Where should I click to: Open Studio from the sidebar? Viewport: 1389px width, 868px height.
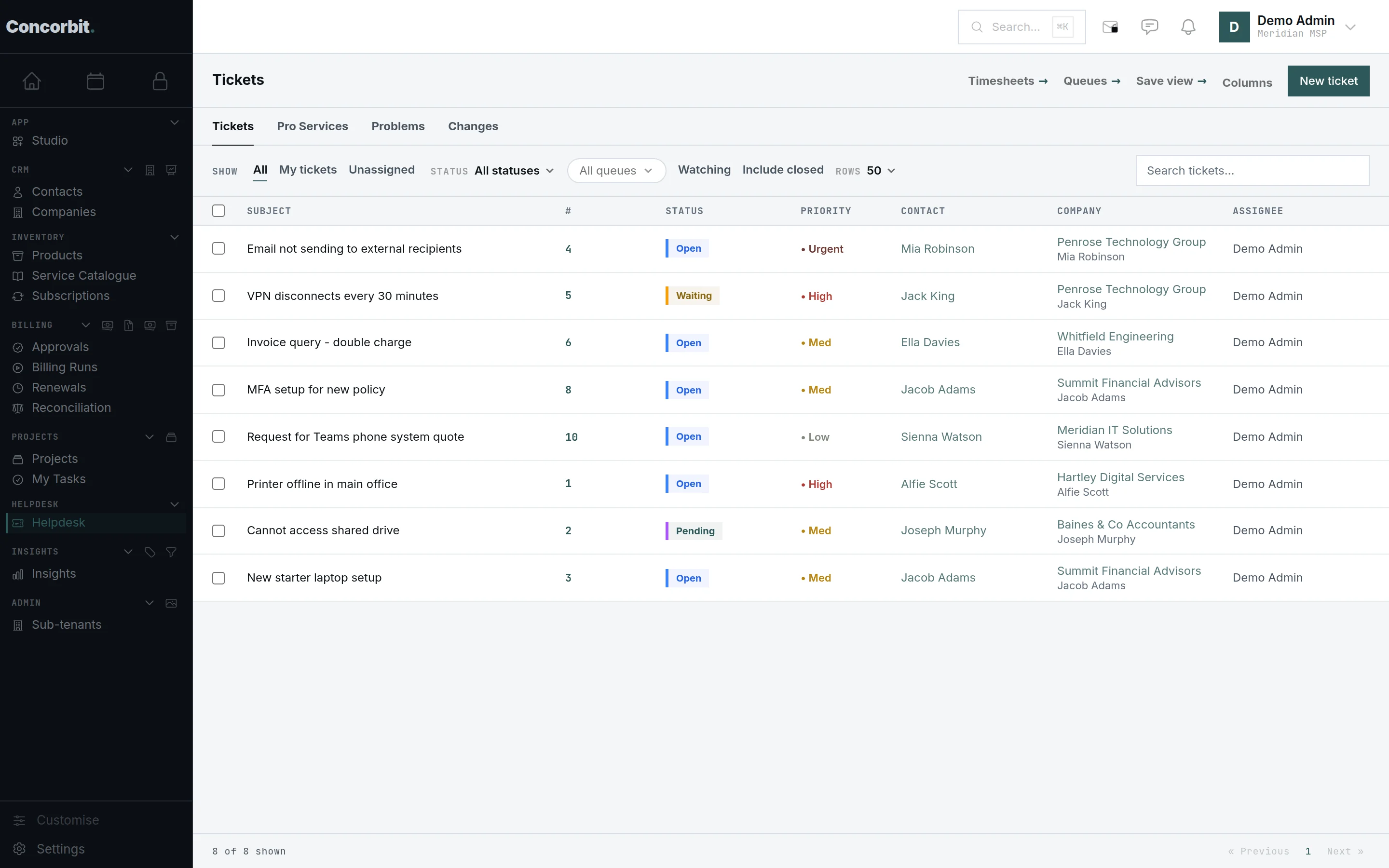95,141
